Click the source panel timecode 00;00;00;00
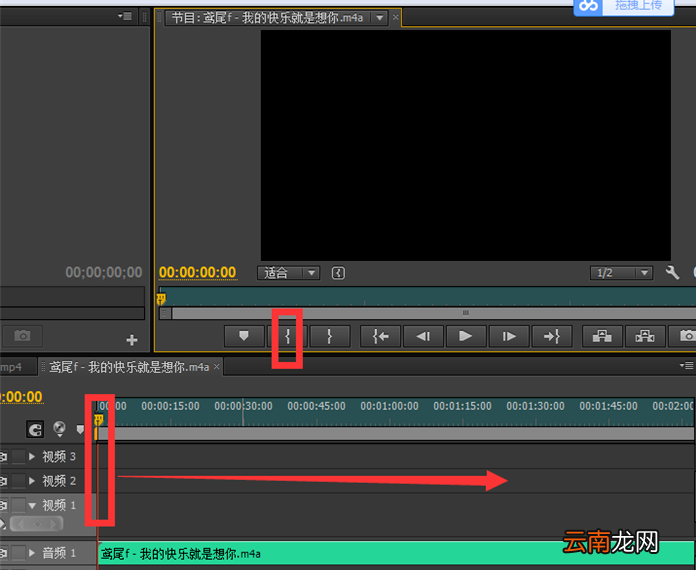 point(104,272)
